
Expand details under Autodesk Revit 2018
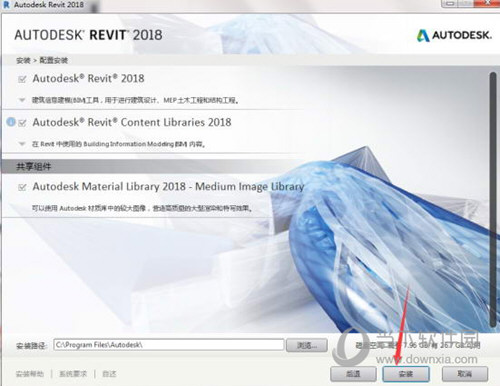[22, 100]
